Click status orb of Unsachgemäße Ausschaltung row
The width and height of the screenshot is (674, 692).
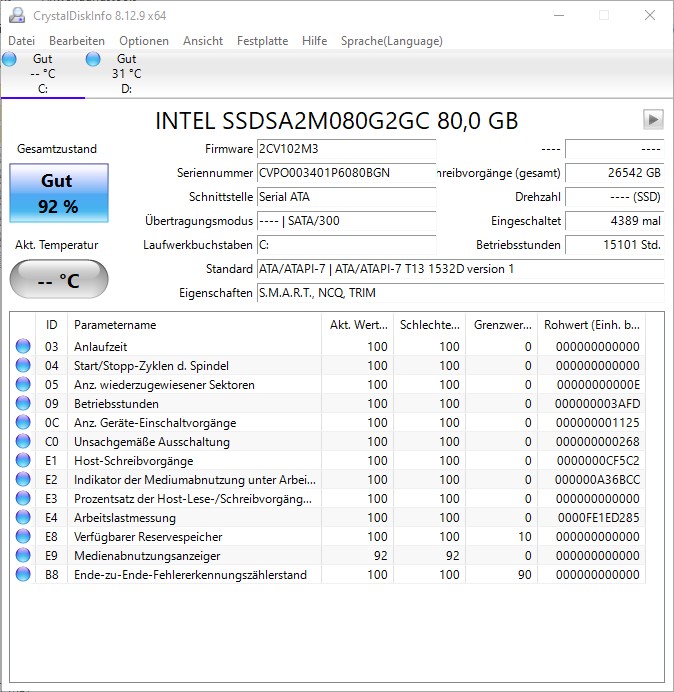(23, 441)
